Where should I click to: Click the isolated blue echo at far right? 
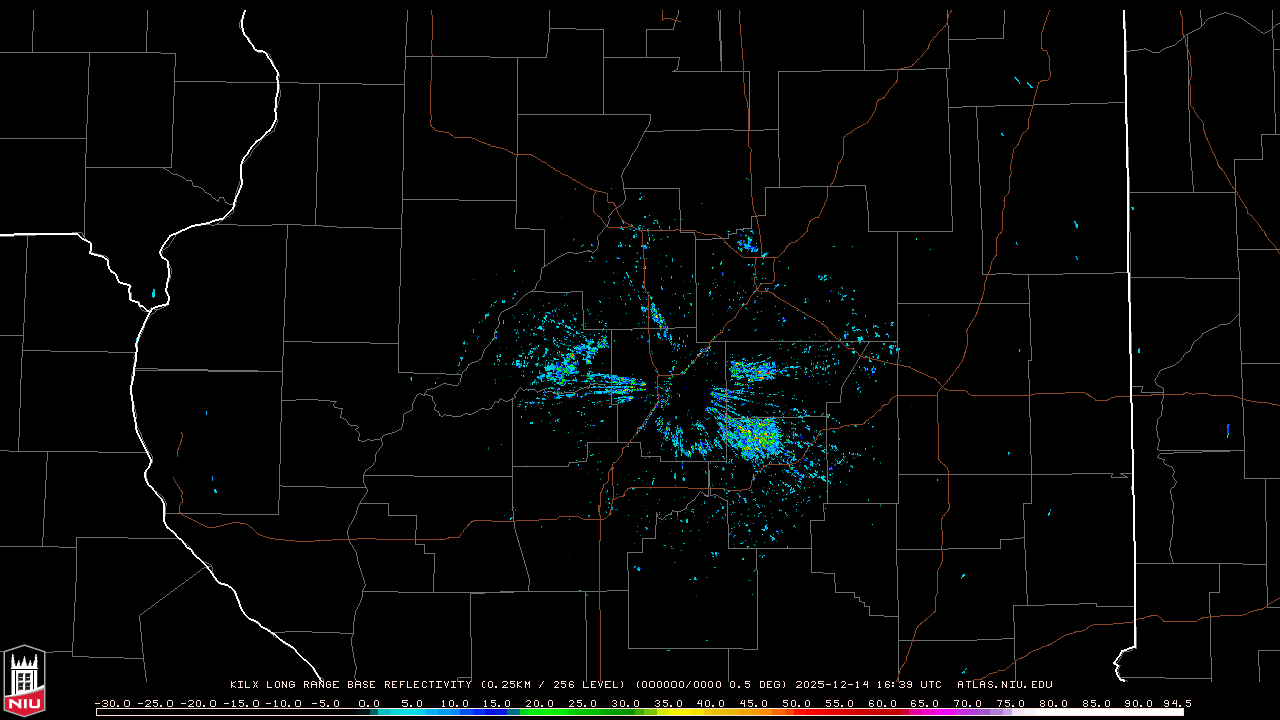pyautogui.click(x=1227, y=431)
